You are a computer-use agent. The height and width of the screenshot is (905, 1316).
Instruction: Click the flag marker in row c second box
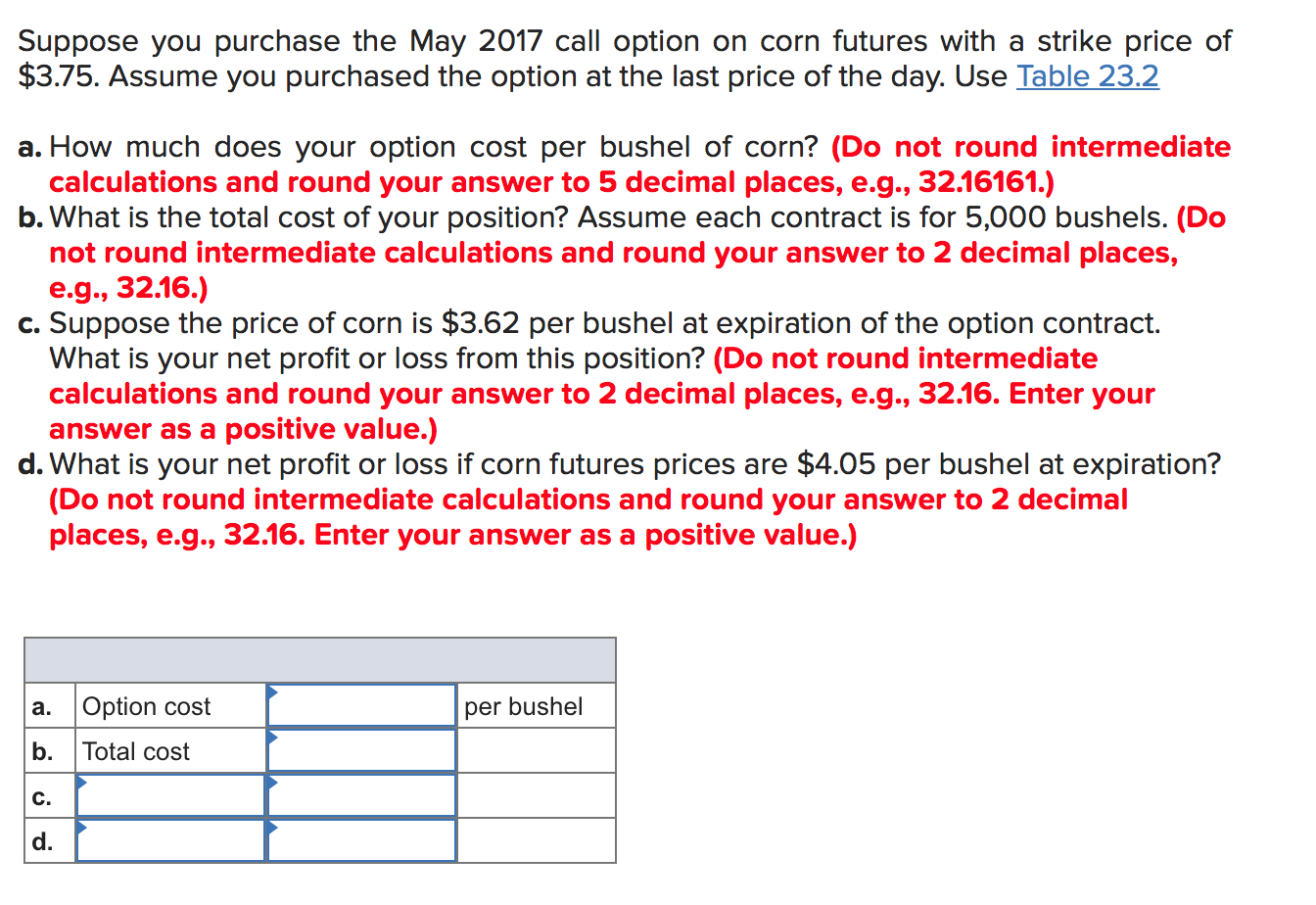pyautogui.click(x=271, y=782)
